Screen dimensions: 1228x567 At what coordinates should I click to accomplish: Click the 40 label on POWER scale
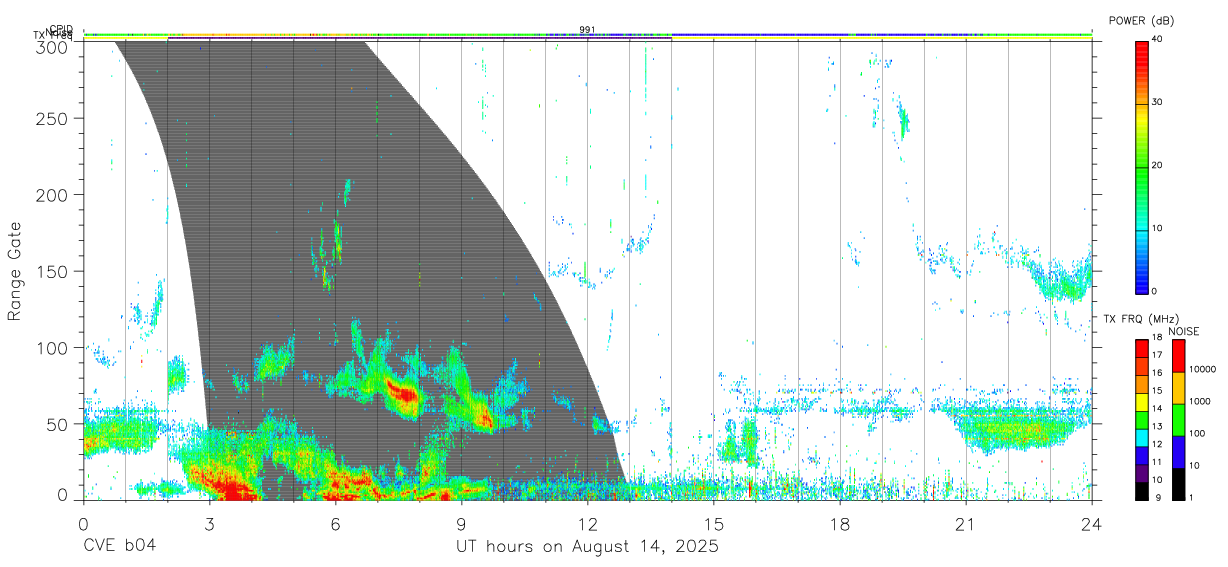pos(1158,39)
